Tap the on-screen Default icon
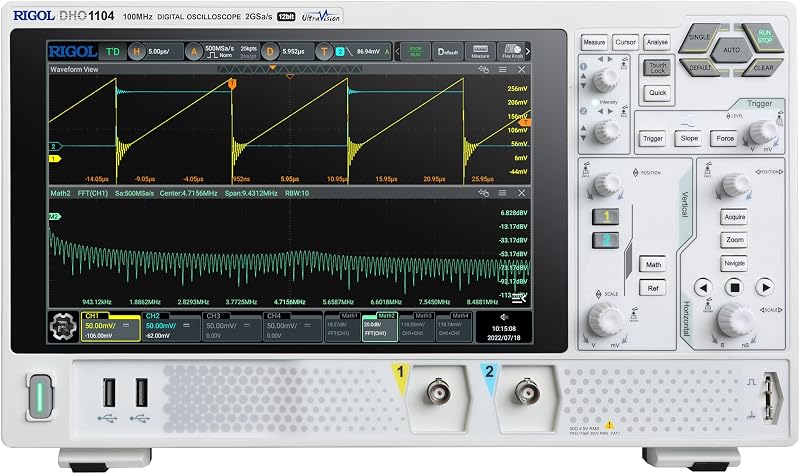This screenshot has width=800, height=474. 447,52
